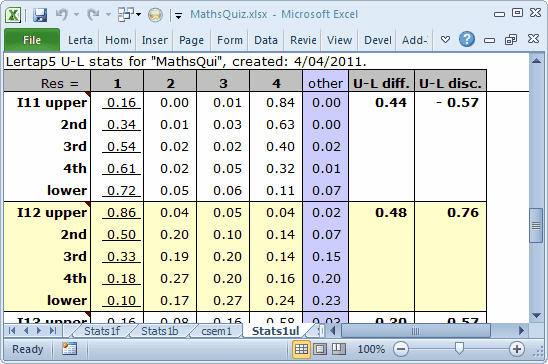The image size is (548, 364).
Task: Select the Lertap5 U-L stats title cell
Action: tap(186, 61)
